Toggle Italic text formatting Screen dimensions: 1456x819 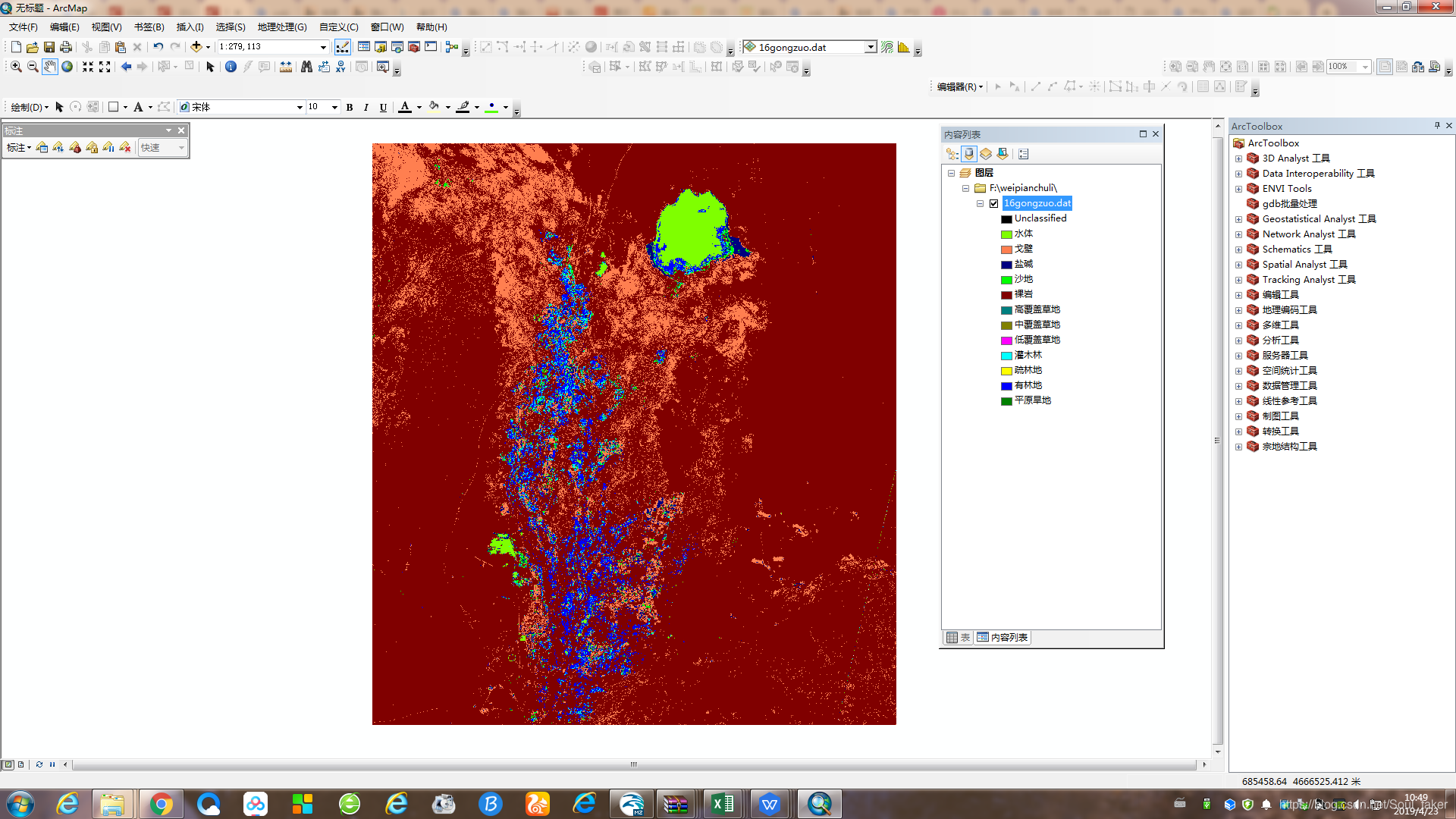(366, 108)
